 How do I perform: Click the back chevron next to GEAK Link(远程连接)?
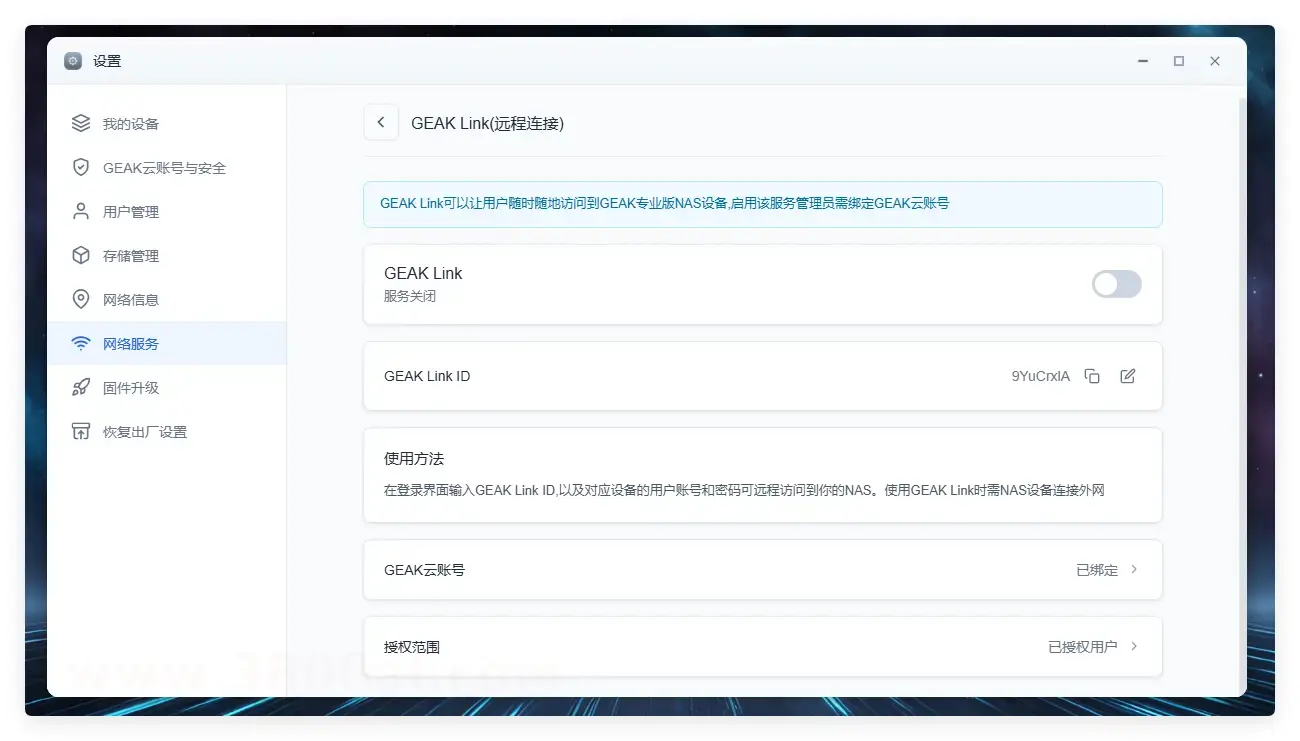pos(381,122)
